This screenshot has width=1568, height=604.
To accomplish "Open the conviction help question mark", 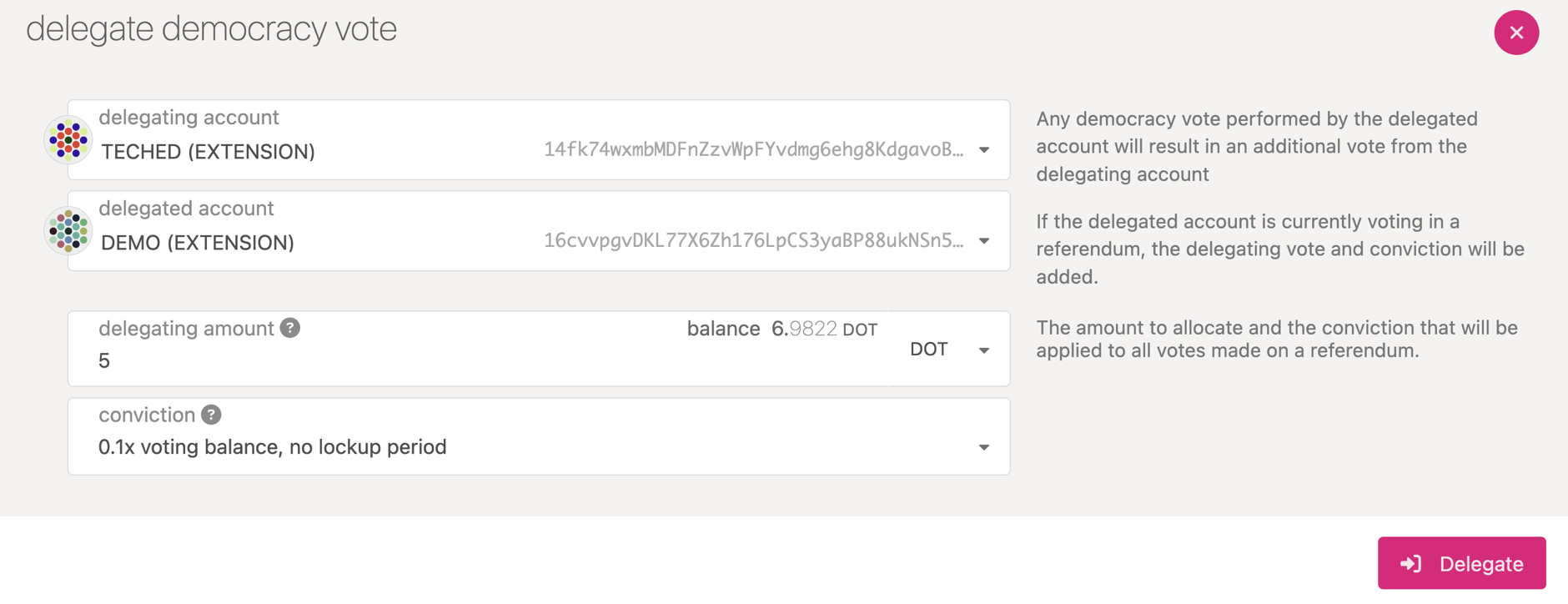I will point(212,415).
